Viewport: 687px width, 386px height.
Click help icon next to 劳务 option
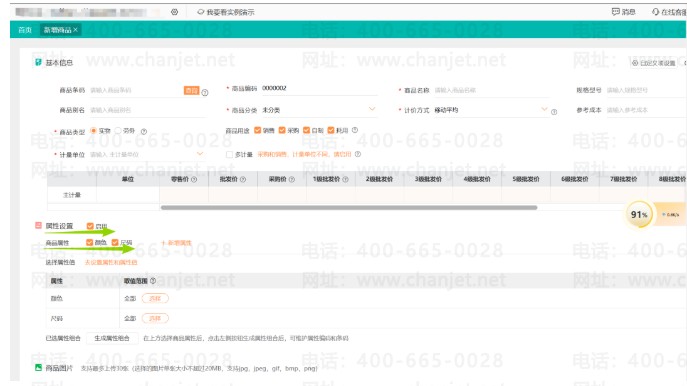point(144,131)
